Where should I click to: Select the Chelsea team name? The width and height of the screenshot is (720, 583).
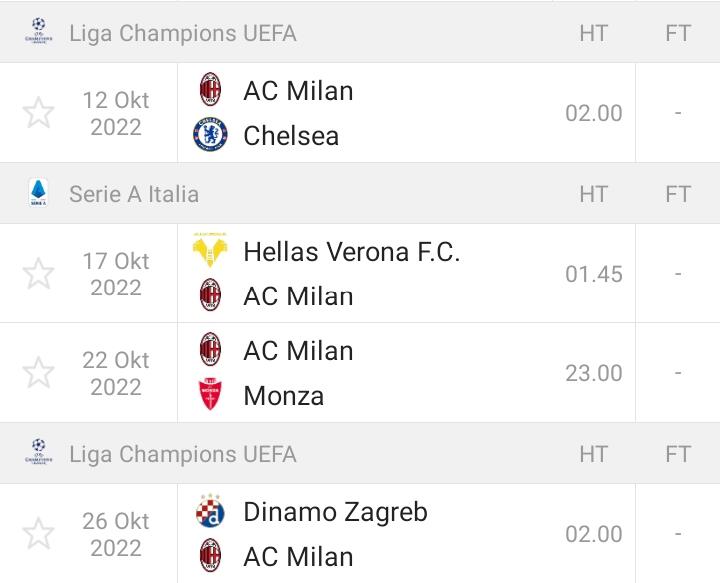(x=291, y=136)
